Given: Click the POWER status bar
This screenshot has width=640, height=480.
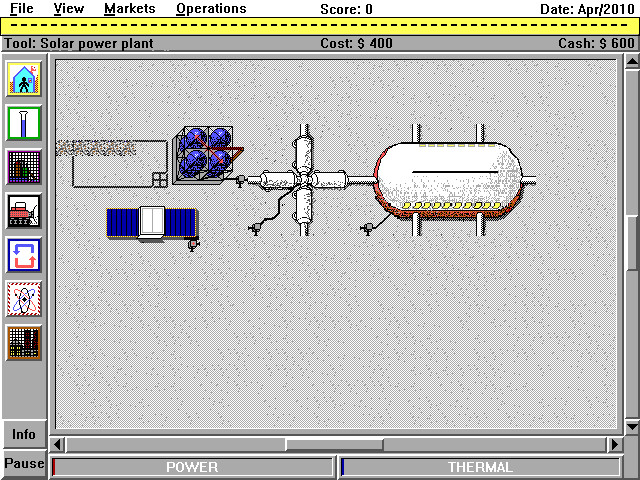Looking at the screenshot, I should (192, 467).
